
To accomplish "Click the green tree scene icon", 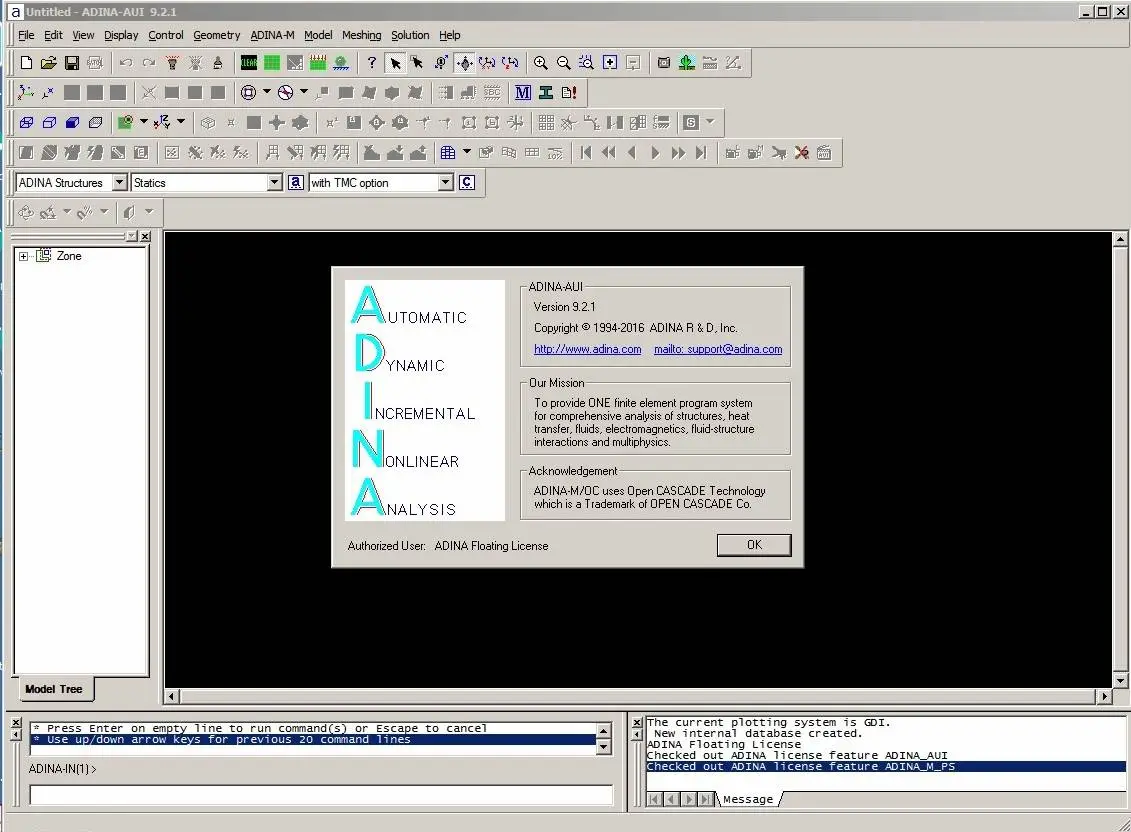I will tap(687, 63).
